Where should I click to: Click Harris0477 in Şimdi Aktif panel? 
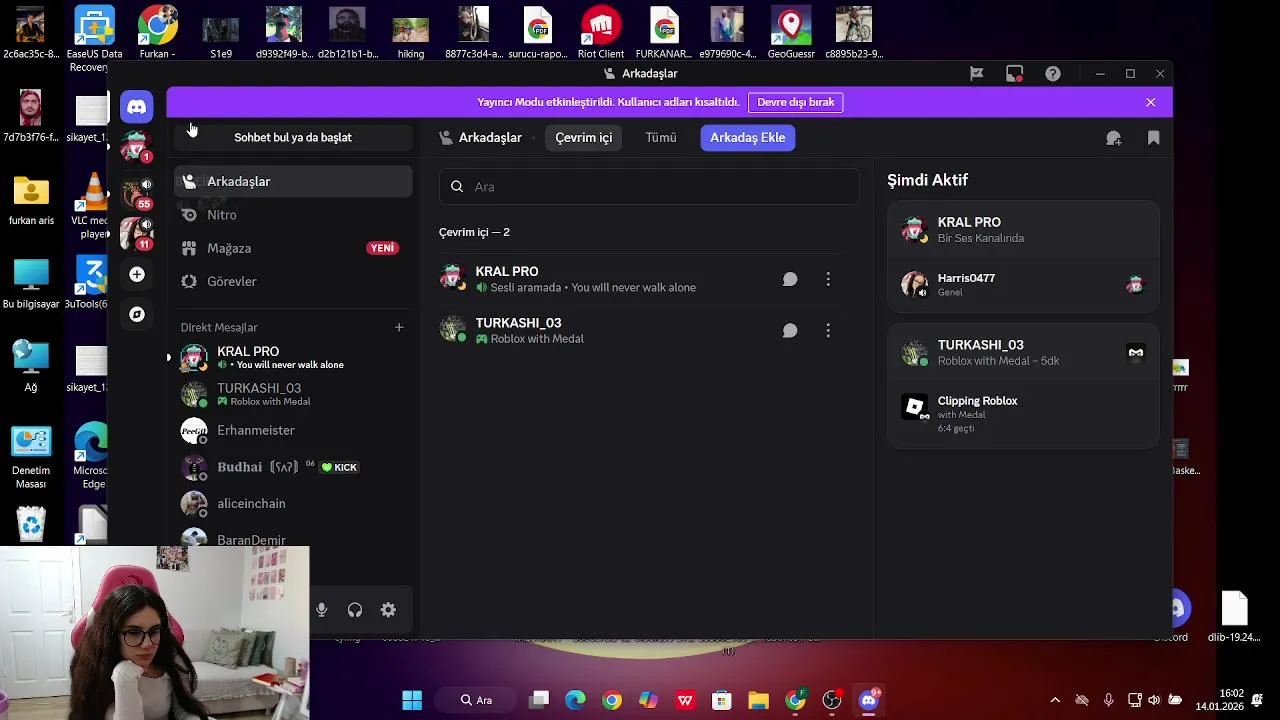1023,285
